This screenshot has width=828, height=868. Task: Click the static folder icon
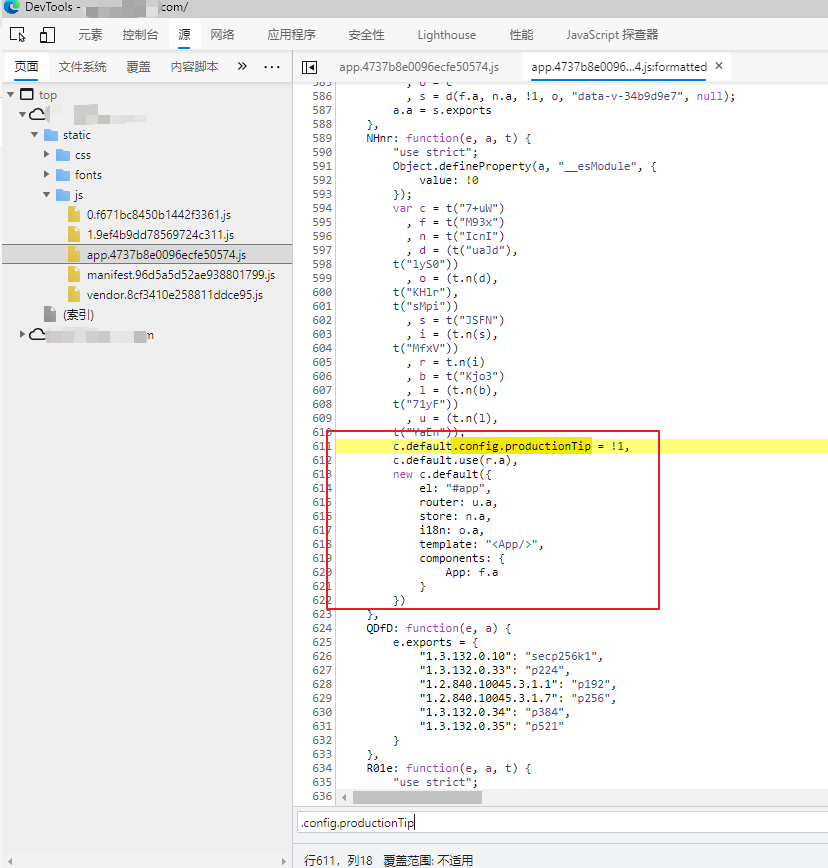pos(51,135)
